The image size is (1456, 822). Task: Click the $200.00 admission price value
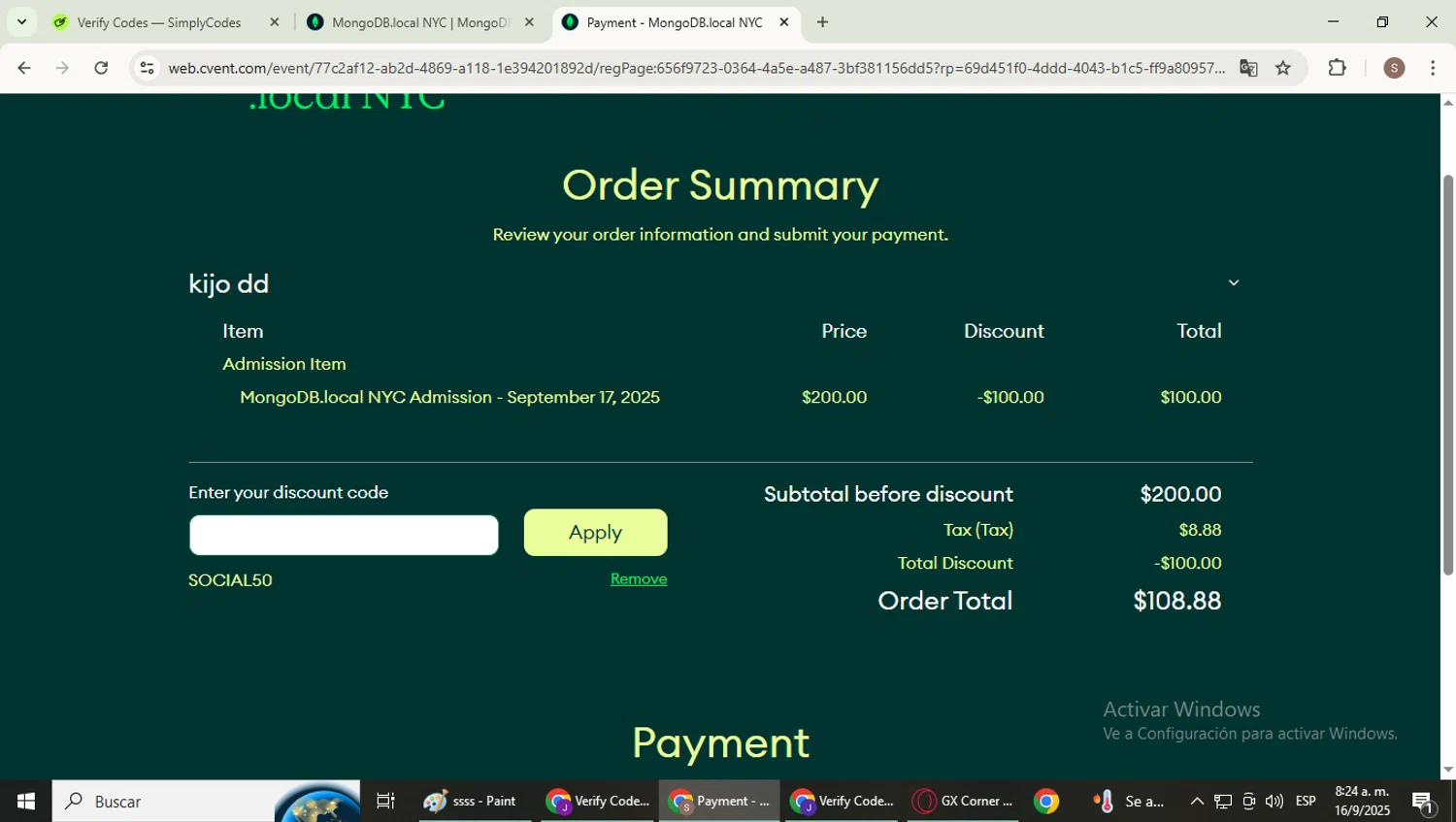(x=834, y=397)
